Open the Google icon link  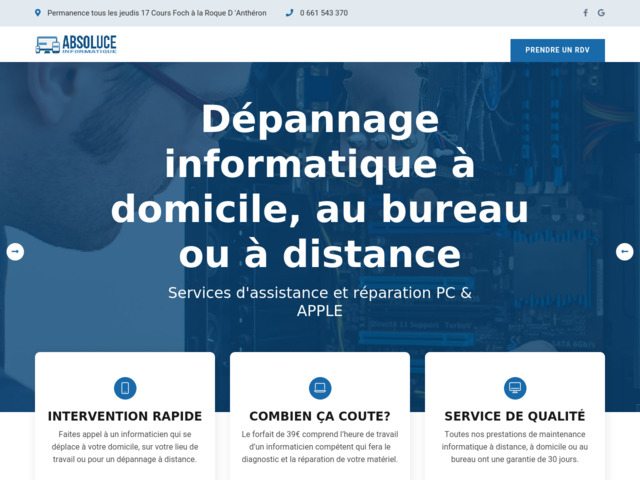tap(601, 13)
